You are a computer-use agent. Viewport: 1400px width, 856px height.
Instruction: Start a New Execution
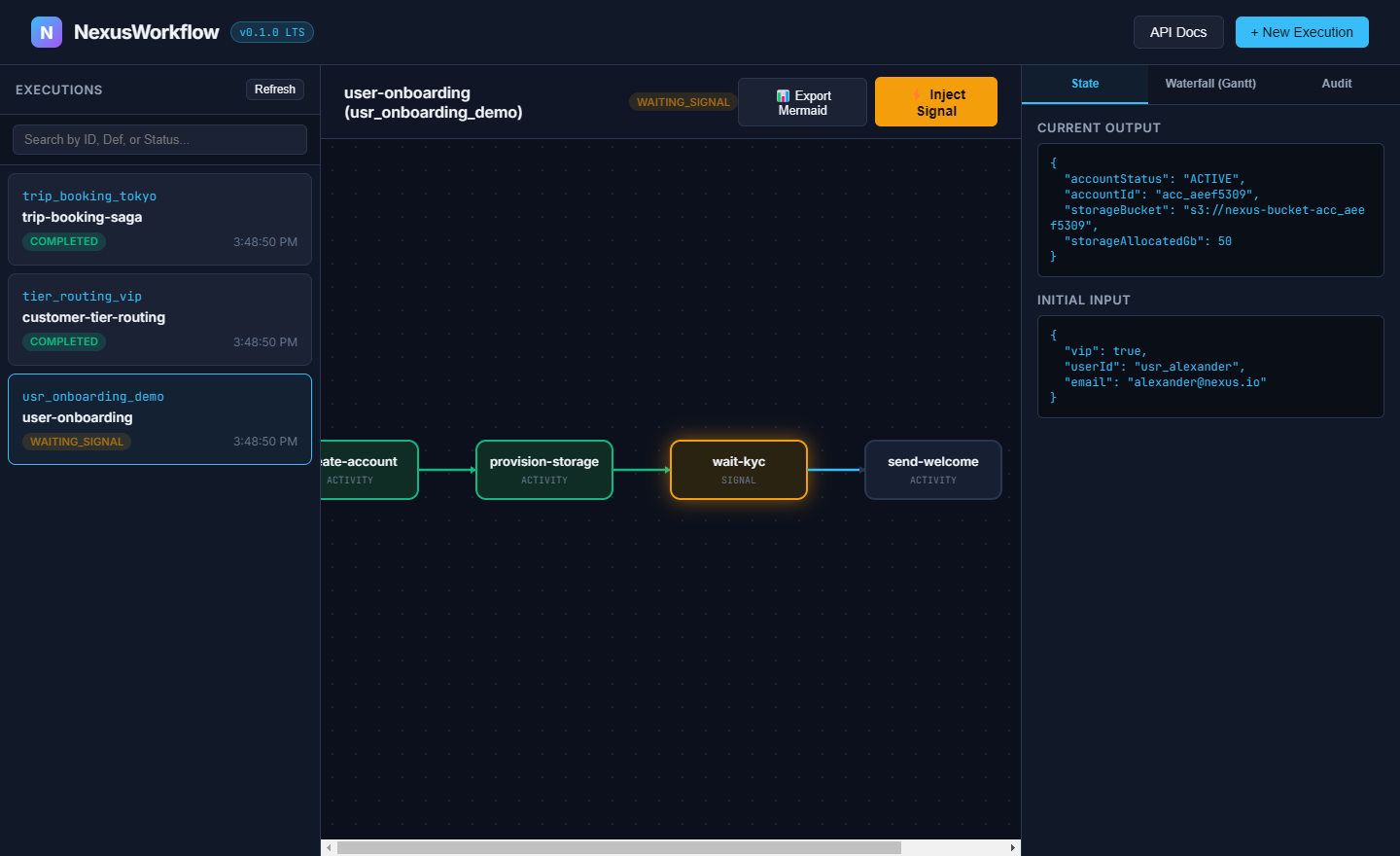pos(1302,32)
